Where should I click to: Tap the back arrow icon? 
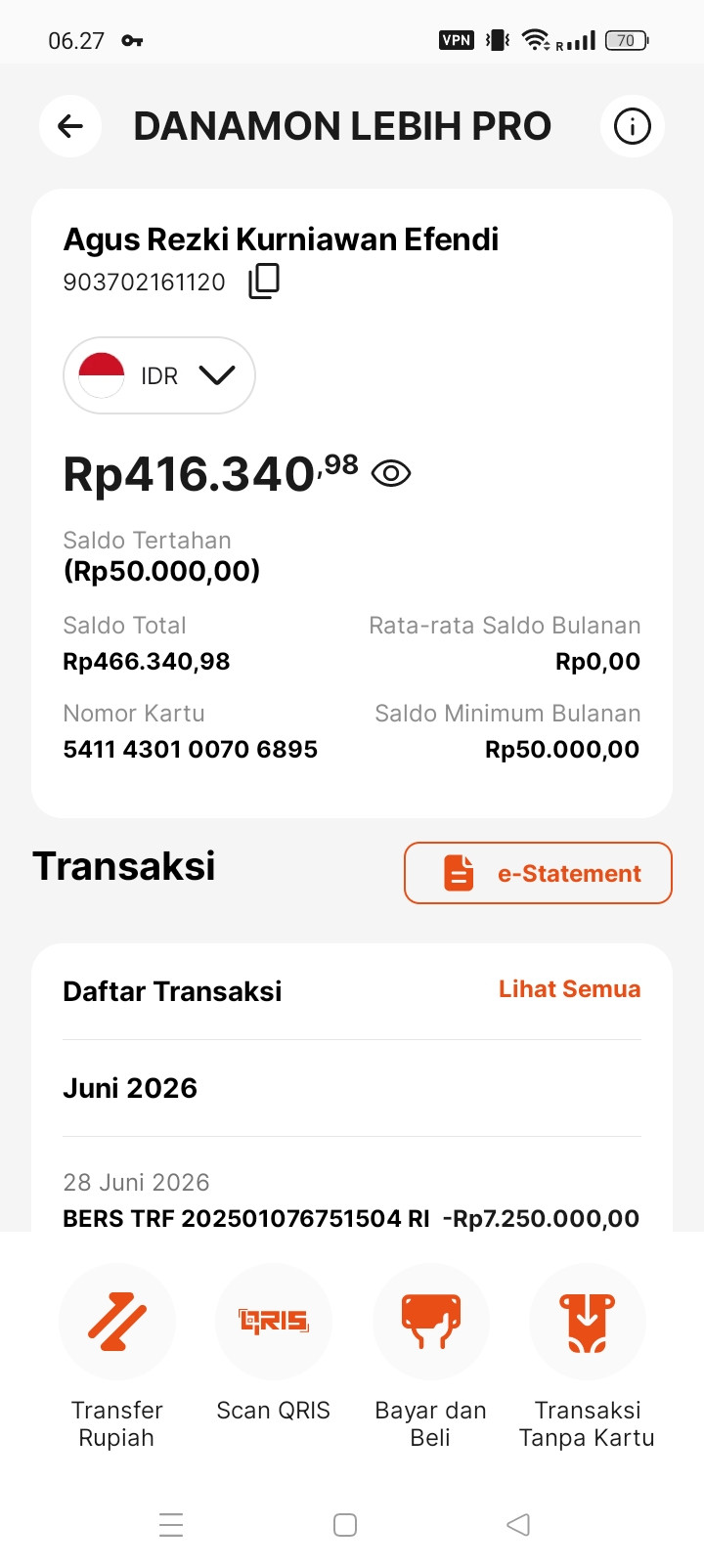(x=70, y=126)
